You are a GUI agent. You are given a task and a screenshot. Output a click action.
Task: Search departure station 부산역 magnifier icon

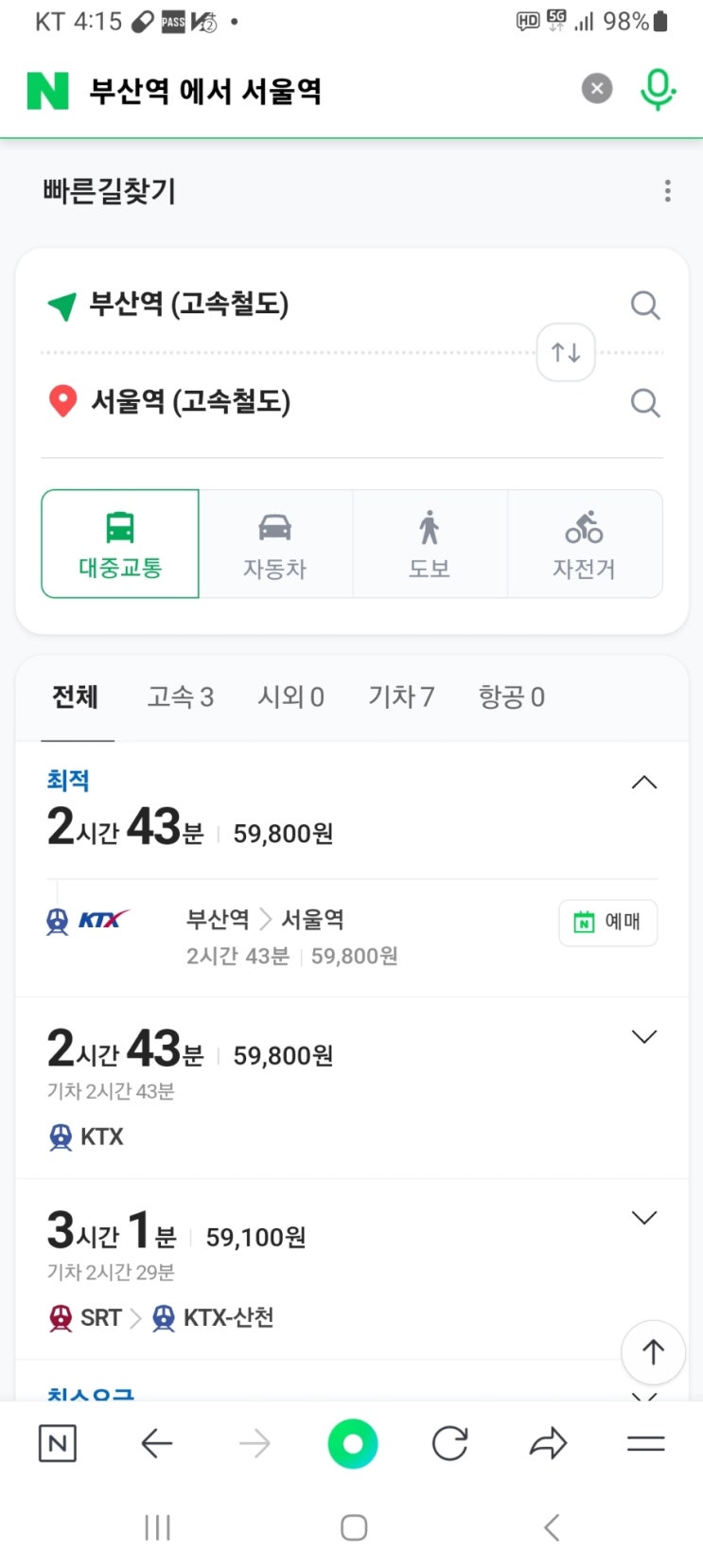click(x=645, y=306)
